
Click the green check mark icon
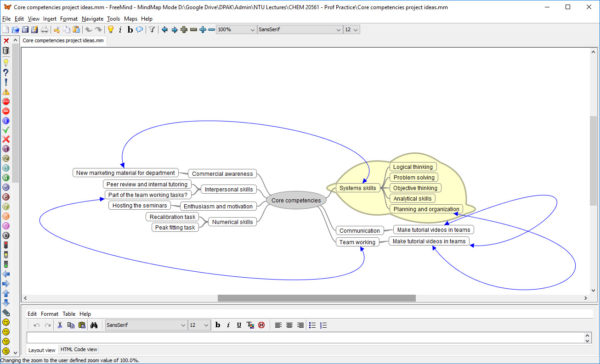[6, 130]
